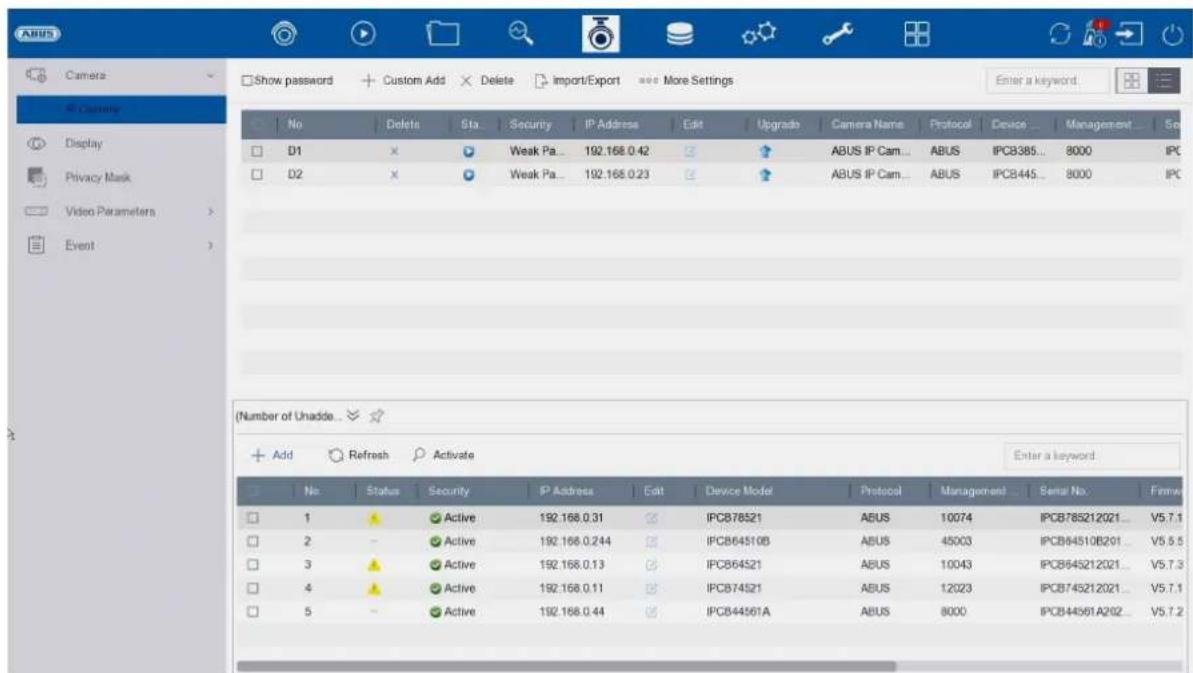Click the Activate button

tap(444, 455)
